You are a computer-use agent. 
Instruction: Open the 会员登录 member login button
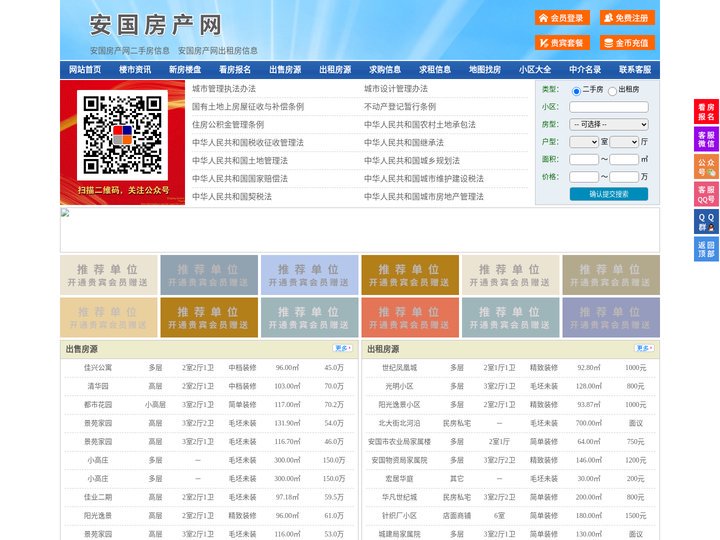click(x=562, y=18)
